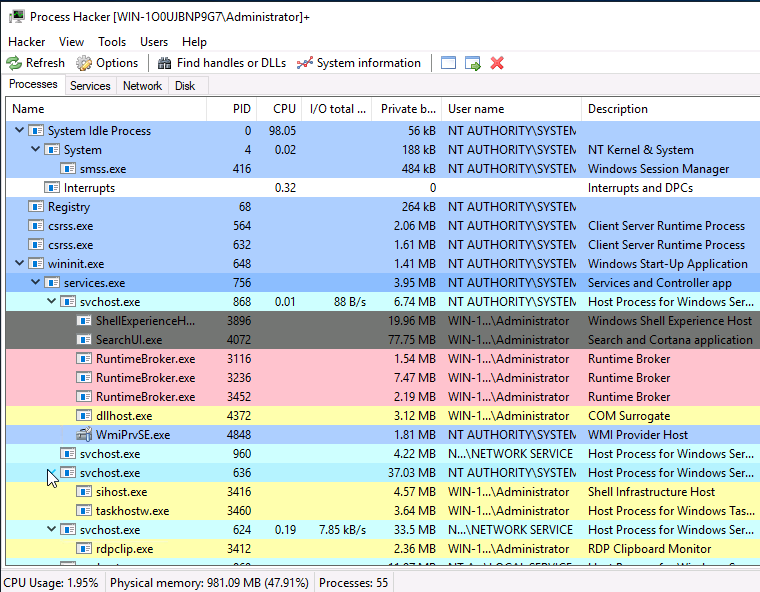Select the RuntimeBroker.exe PID 3452 row
The height and width of the screenshot is (592, 760).
383,397
